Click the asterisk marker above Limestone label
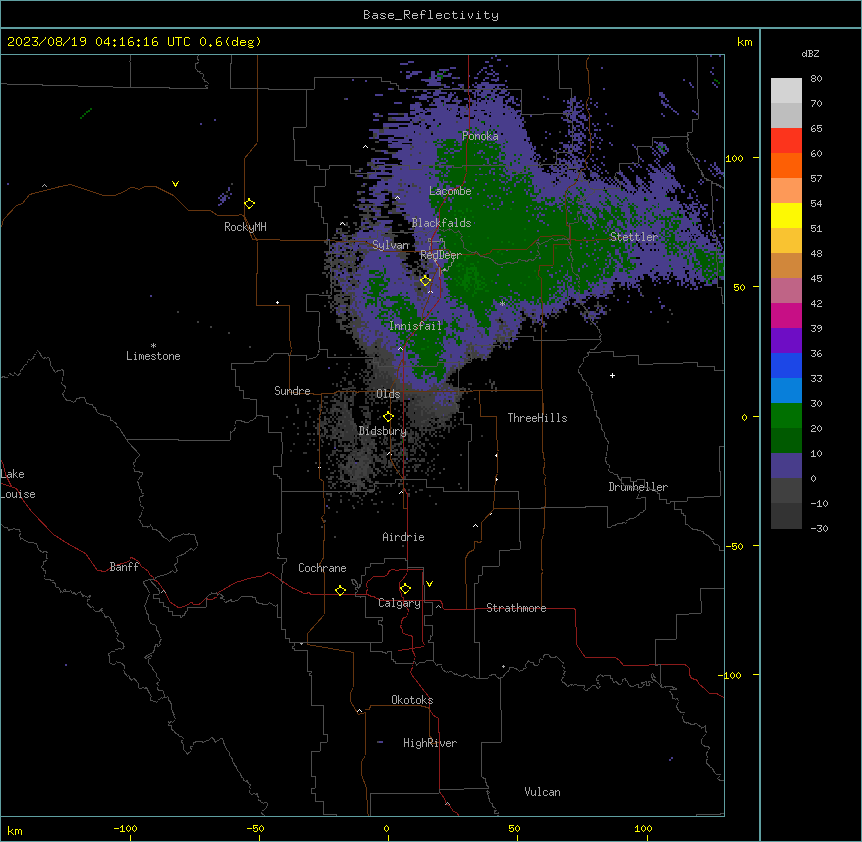This screenshot has width=862, height=842. tap(153, 345)
